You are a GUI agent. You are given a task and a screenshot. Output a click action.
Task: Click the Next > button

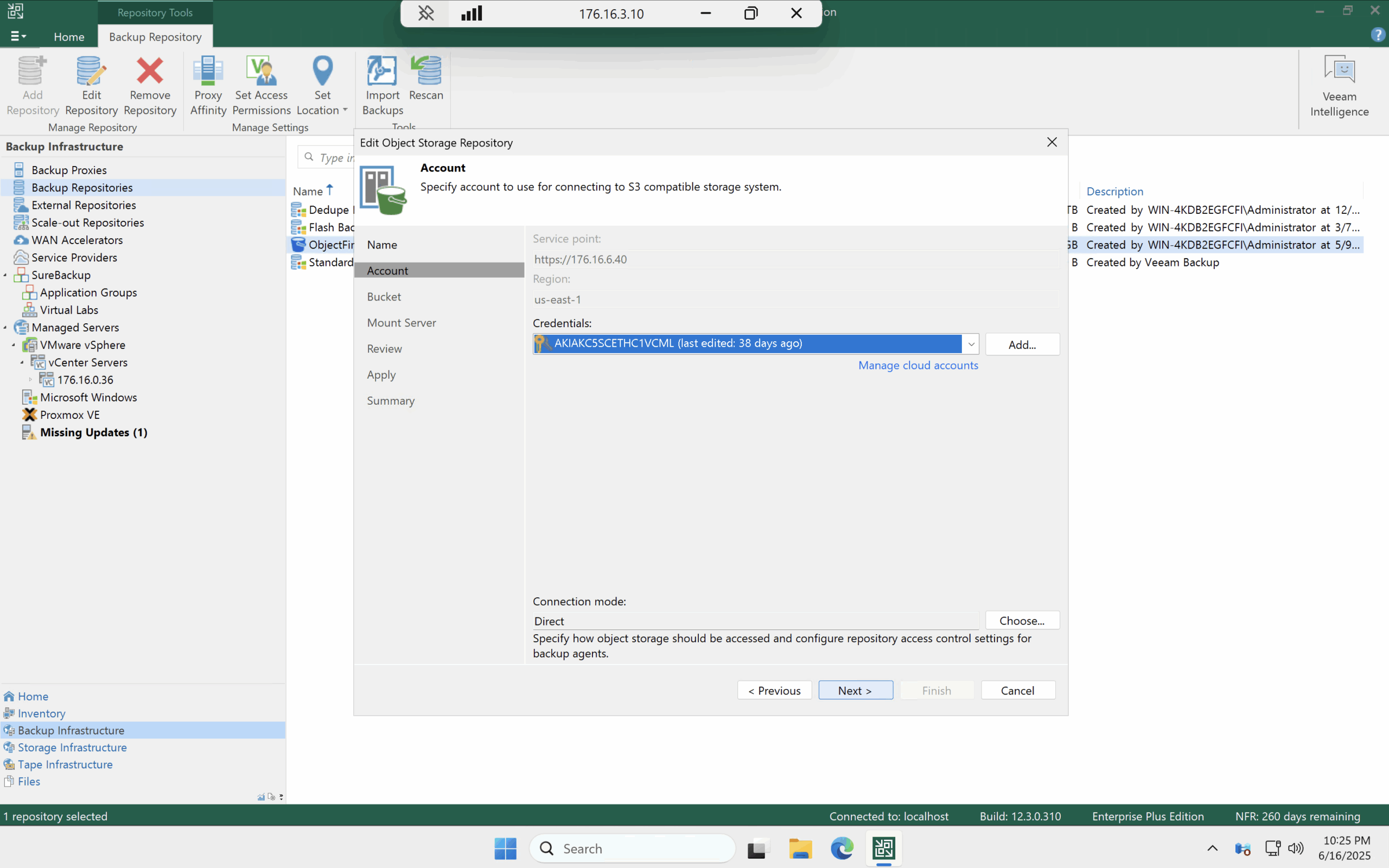[x=855, y=691]
